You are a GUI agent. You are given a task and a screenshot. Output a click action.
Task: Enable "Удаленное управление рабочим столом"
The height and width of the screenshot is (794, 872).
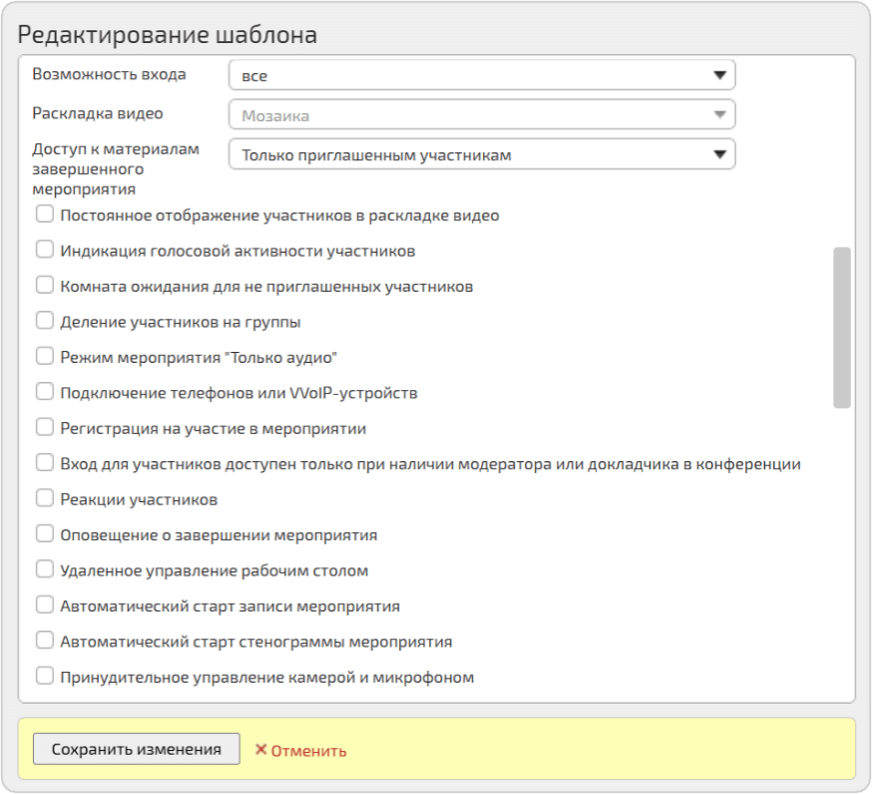[44, 570]
